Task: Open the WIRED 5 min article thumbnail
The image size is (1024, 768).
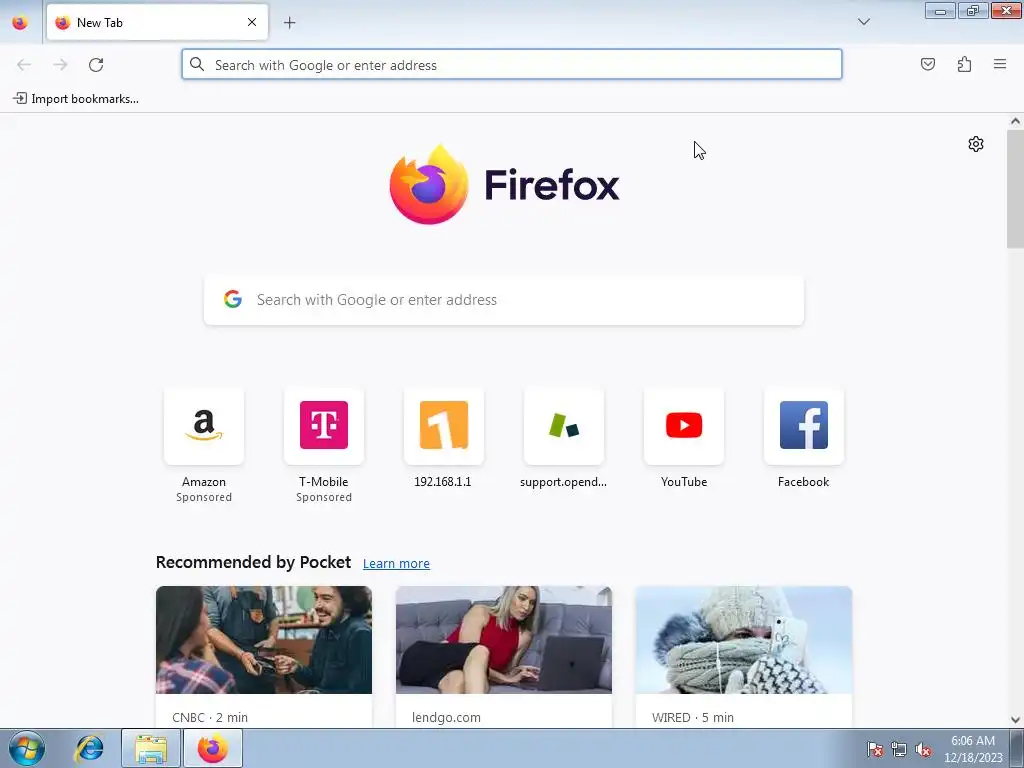Action: pos(743,640)
